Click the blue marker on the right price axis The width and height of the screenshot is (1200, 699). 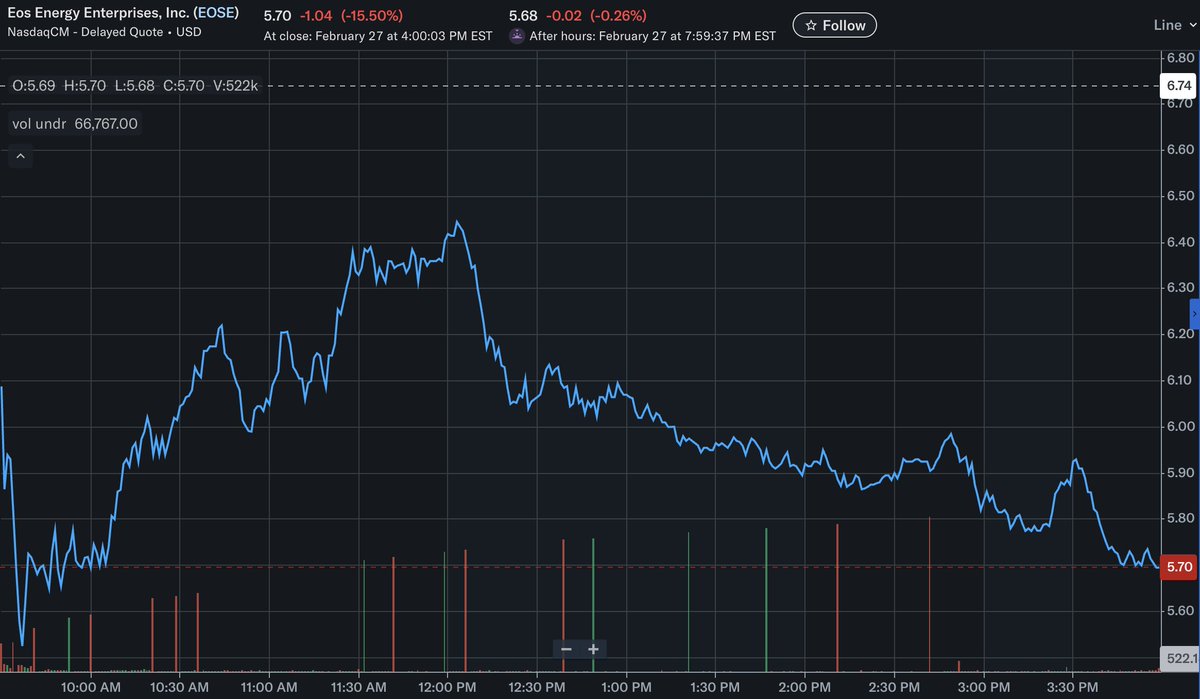(1192, 315)
